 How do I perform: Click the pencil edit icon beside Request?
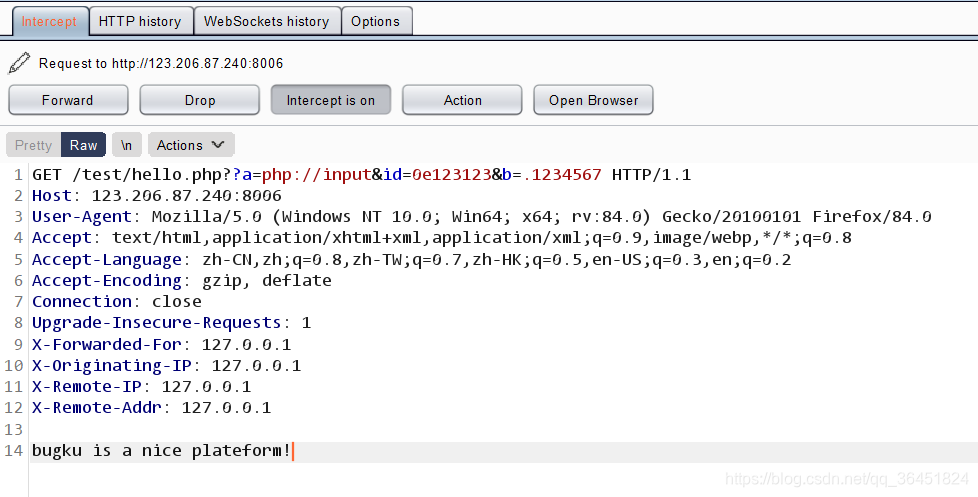pyautogui.click(x=19, y=63)
